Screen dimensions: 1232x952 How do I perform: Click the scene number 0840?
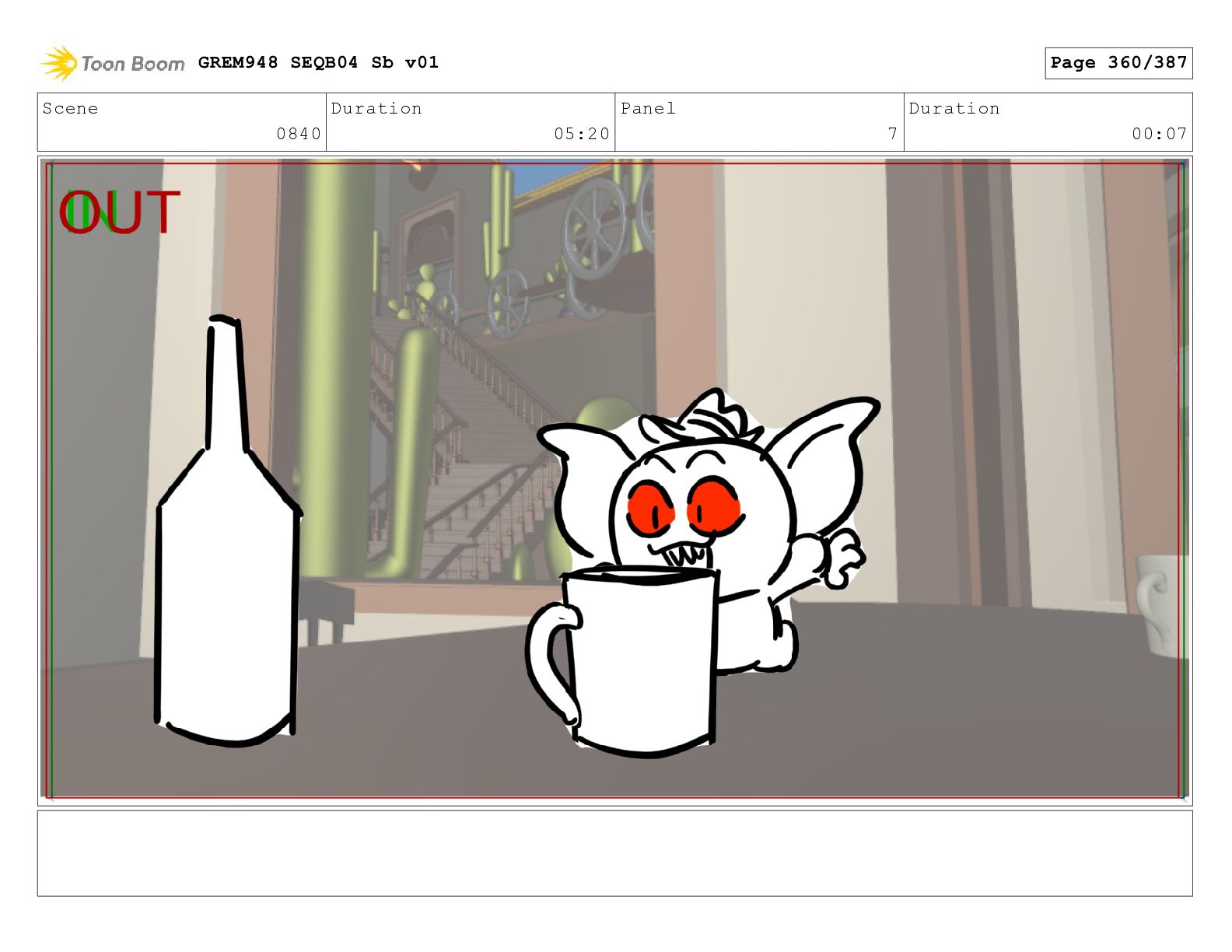[299, 134]
